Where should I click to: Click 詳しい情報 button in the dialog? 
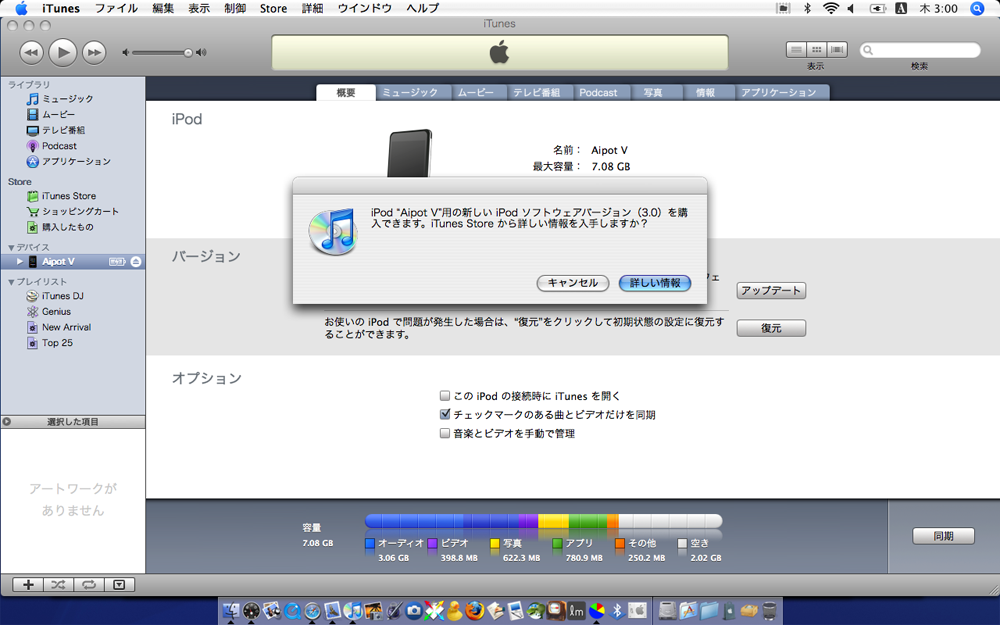click(x=655, y=283)
